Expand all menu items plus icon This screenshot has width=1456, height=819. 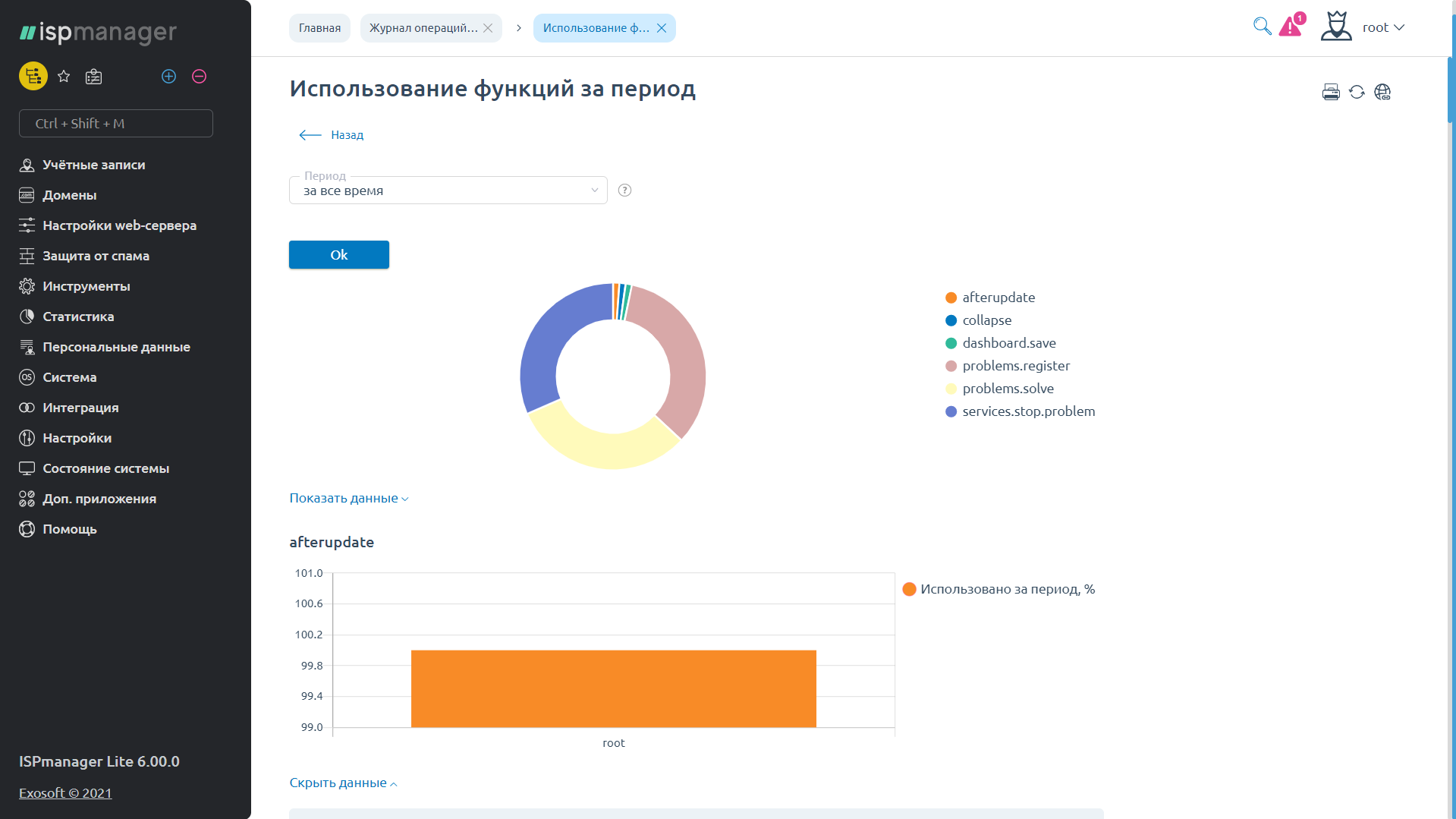[169, 77]
